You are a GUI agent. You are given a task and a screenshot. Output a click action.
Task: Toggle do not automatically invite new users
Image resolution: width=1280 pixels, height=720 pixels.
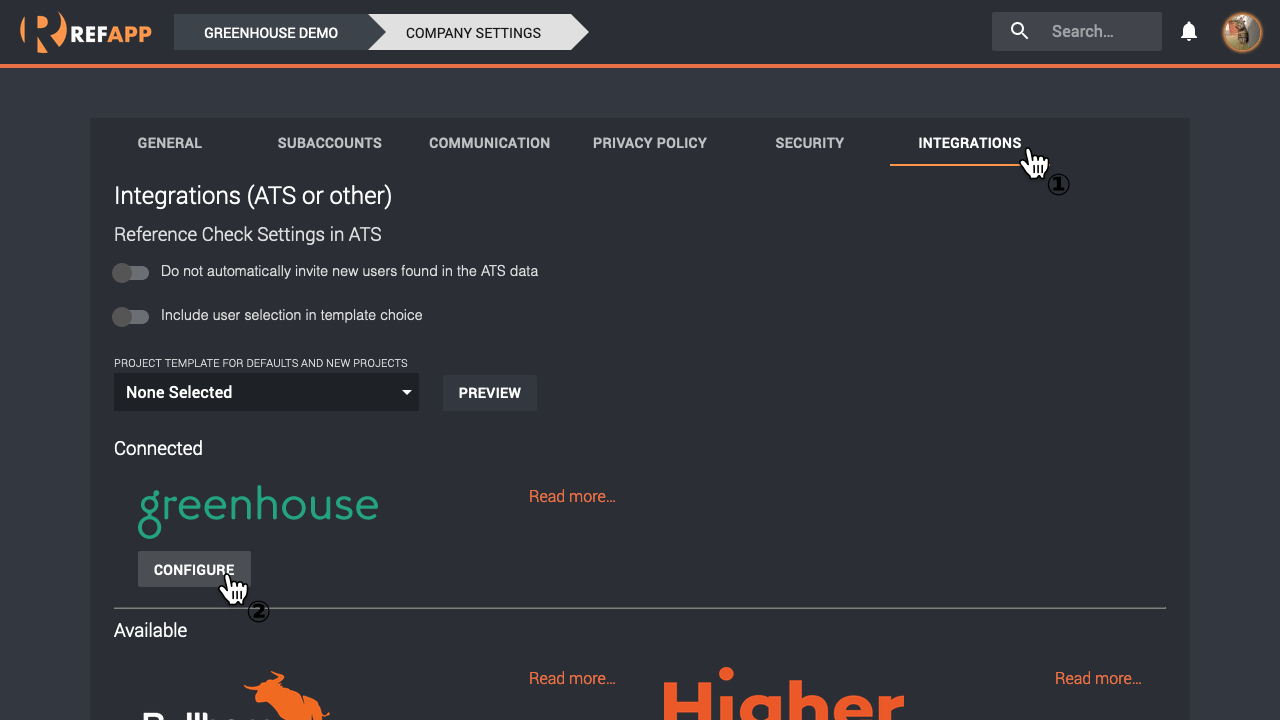click(131, 272)
